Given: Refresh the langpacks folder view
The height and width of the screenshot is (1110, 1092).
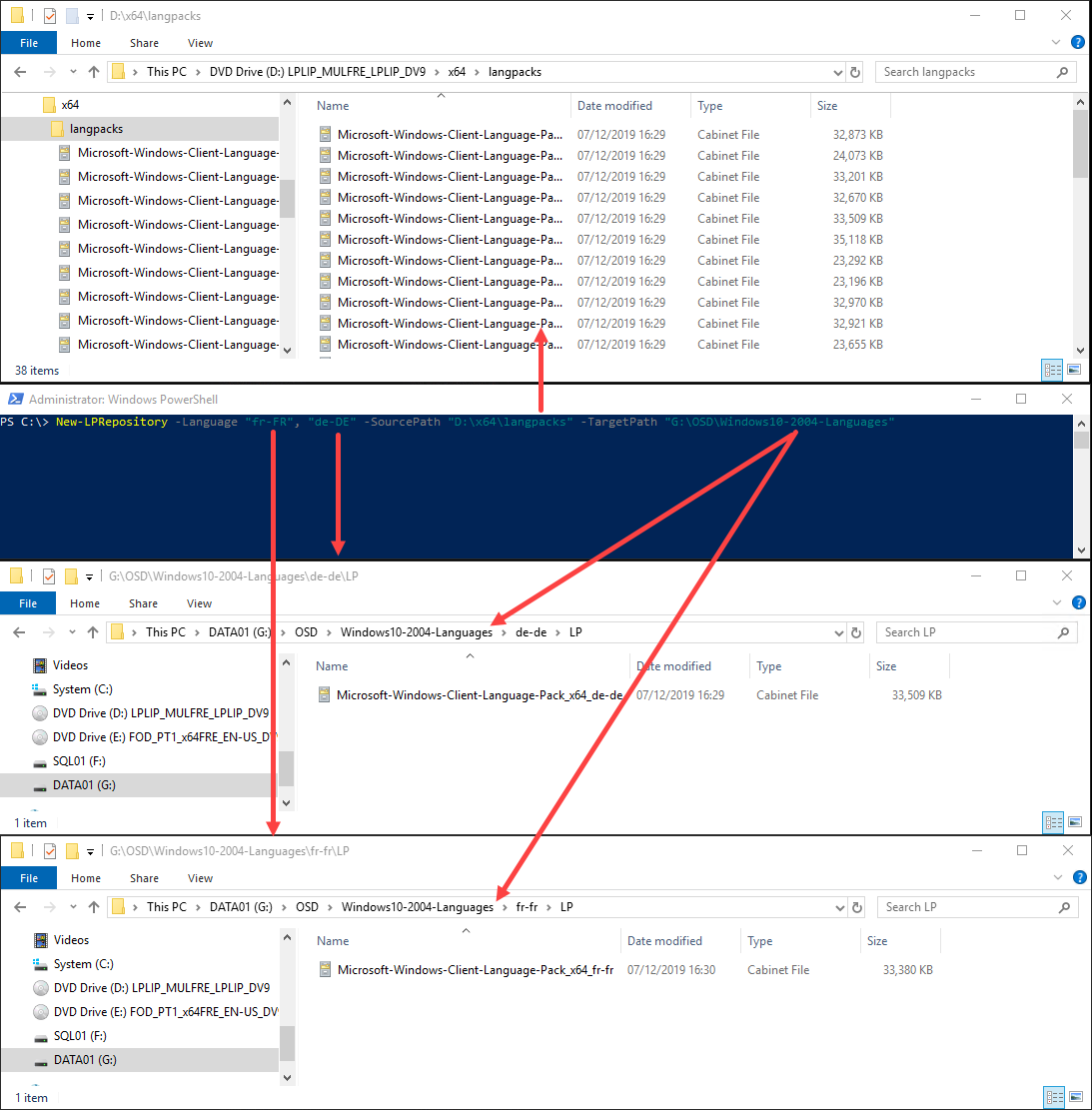Looking at the screenshot, I should (855, 72).
